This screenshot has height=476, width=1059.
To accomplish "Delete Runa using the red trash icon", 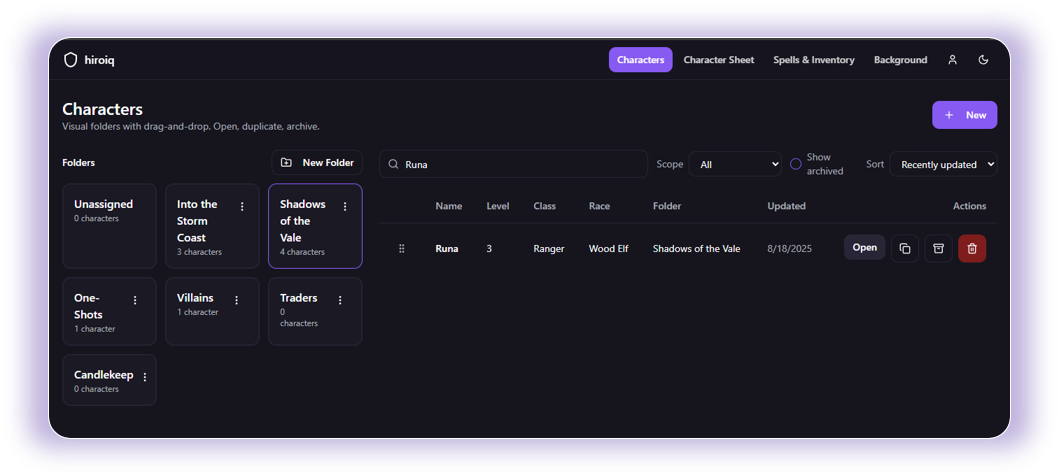I will tap(972, 249).
